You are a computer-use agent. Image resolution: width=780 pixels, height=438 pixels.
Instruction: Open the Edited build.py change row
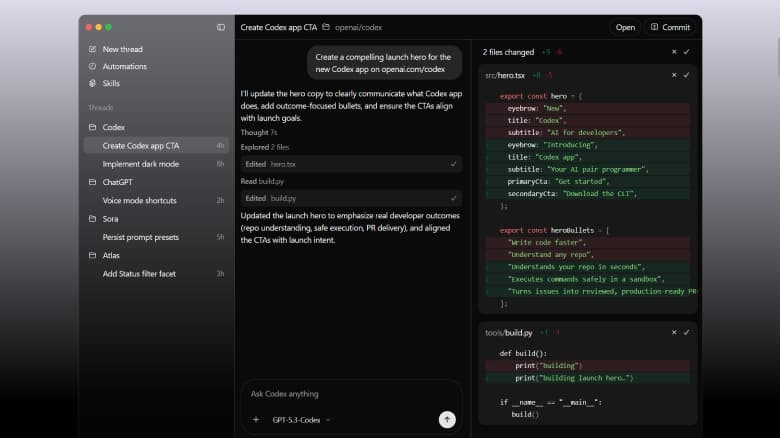pyautogui.click(x=351, y=198)
